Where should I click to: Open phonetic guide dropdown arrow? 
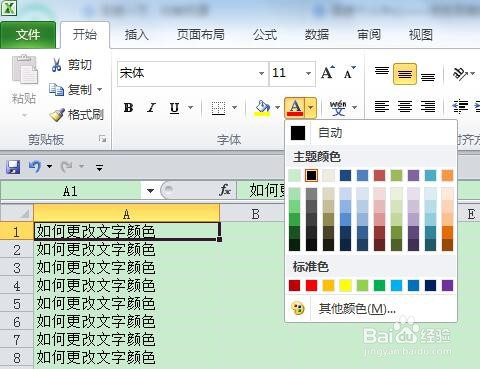pos(354,107)
